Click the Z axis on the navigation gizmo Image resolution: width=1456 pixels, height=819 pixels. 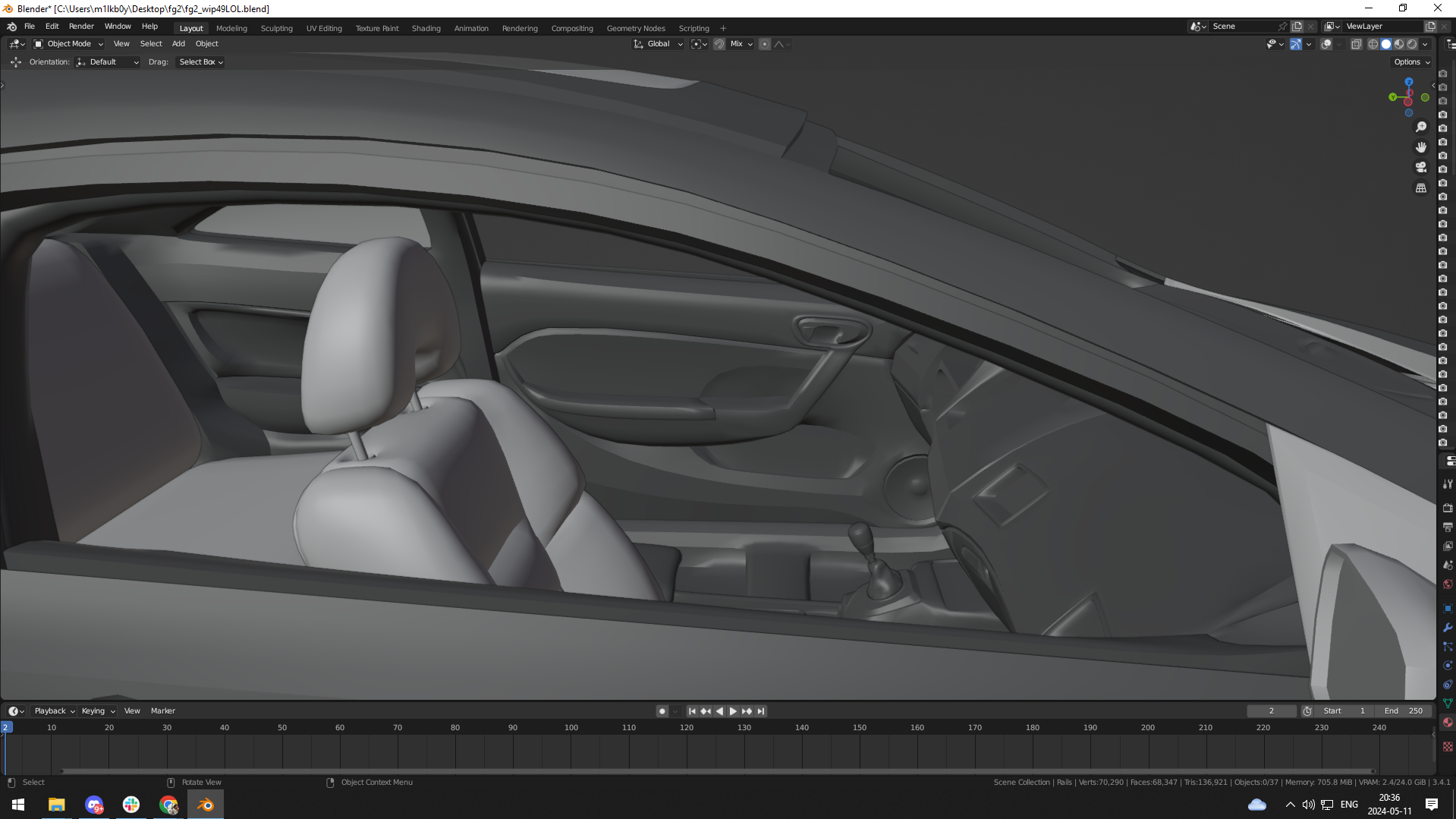pos(1409,82)
